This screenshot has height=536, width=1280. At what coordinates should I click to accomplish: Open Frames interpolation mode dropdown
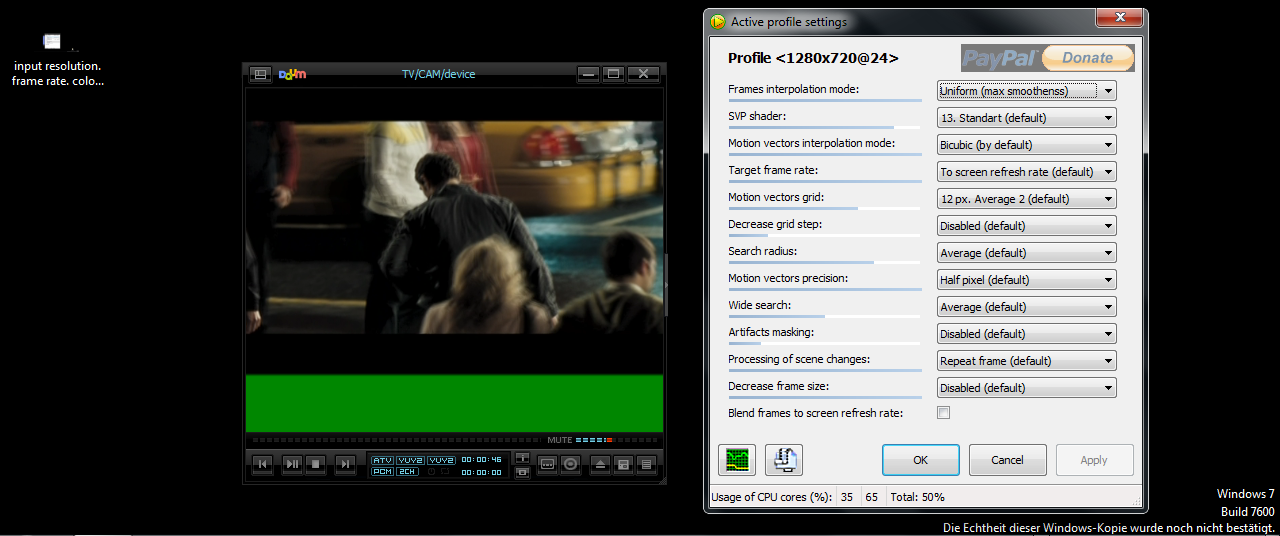tap(1026, 91)
